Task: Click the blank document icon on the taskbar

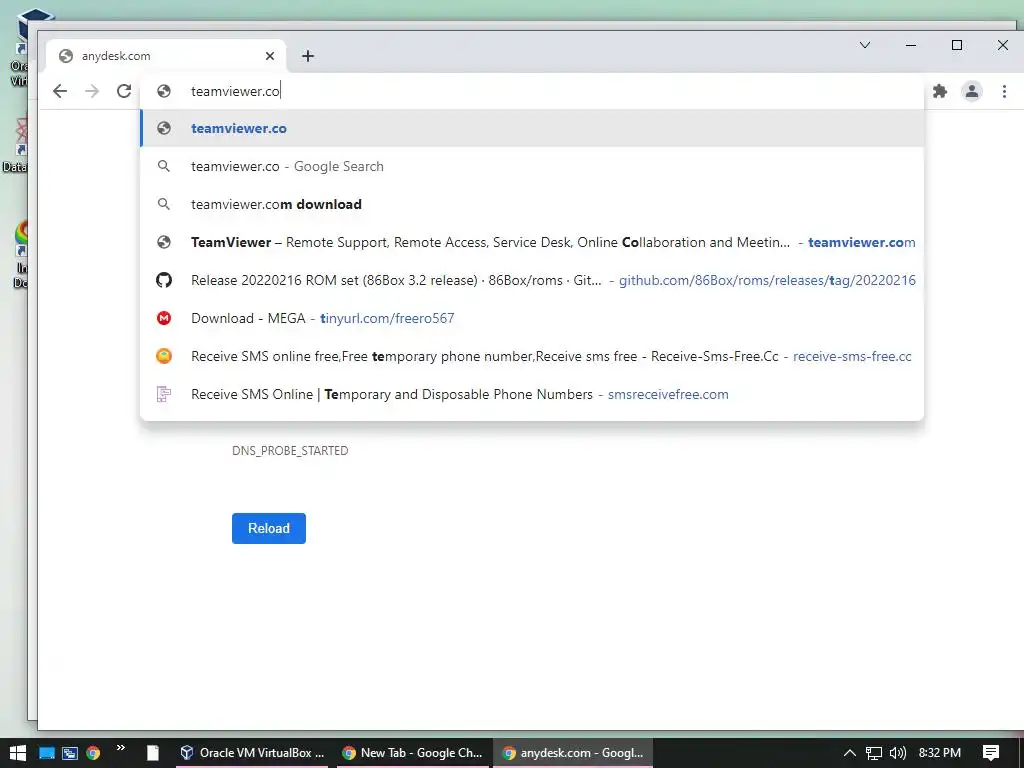Action: pyautogui.click(x=152, y=753)
